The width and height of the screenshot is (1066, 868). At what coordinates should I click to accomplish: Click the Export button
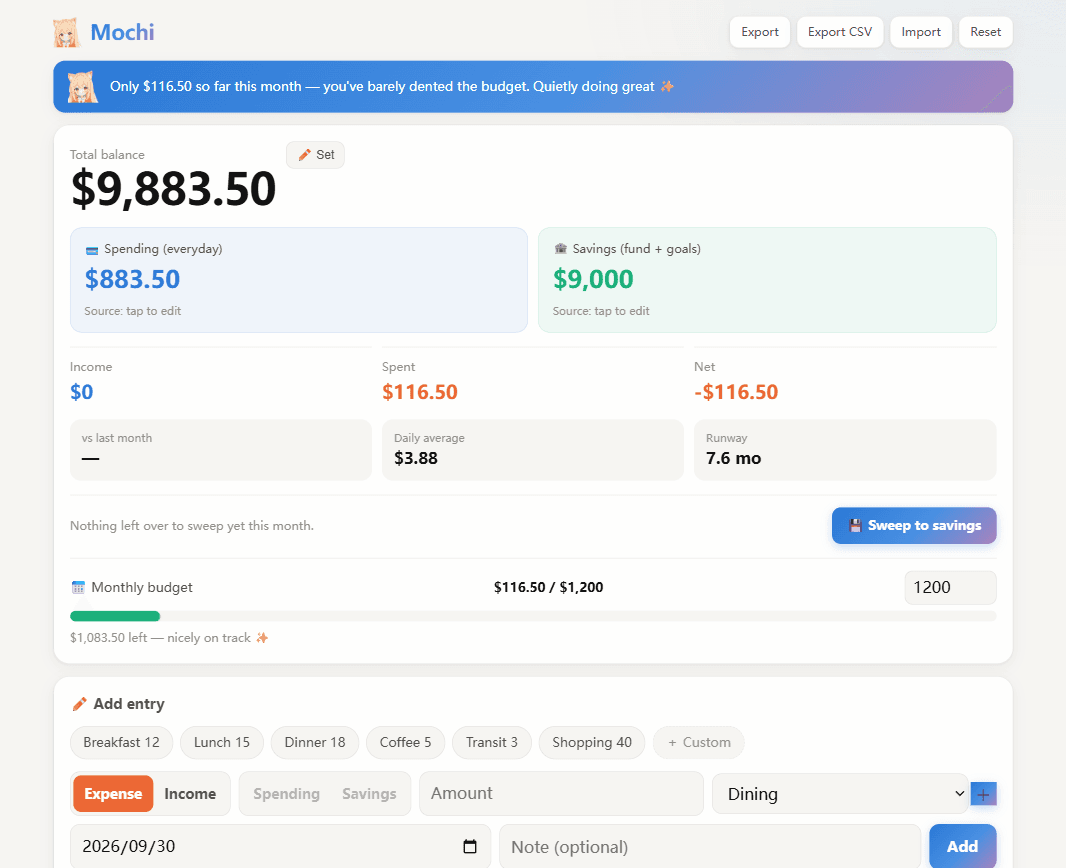[x=759, y=32]
